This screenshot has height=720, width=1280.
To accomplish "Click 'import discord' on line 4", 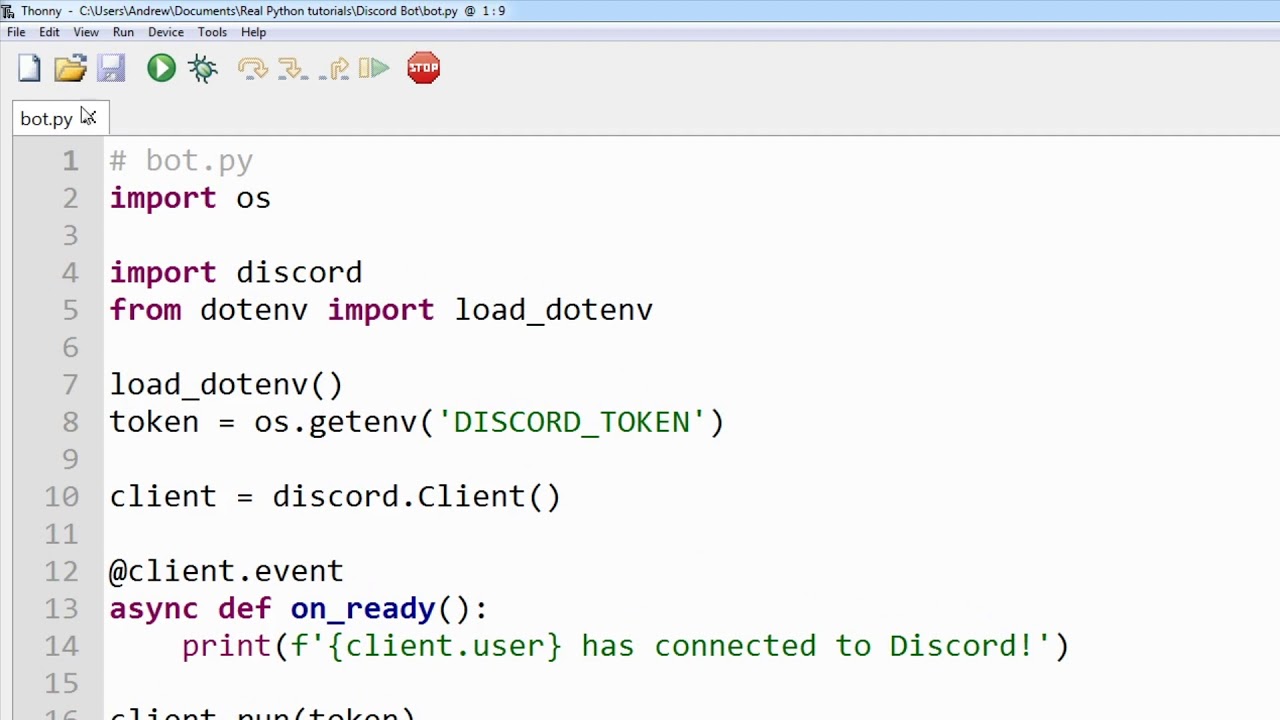I will (x=236, y=272).
